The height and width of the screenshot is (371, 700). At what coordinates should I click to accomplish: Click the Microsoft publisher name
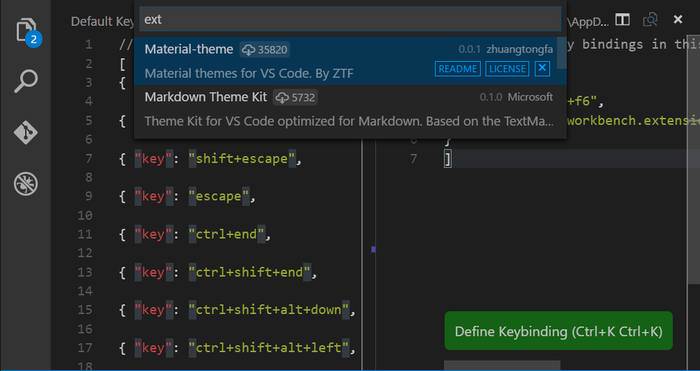[x=530, y=97]
